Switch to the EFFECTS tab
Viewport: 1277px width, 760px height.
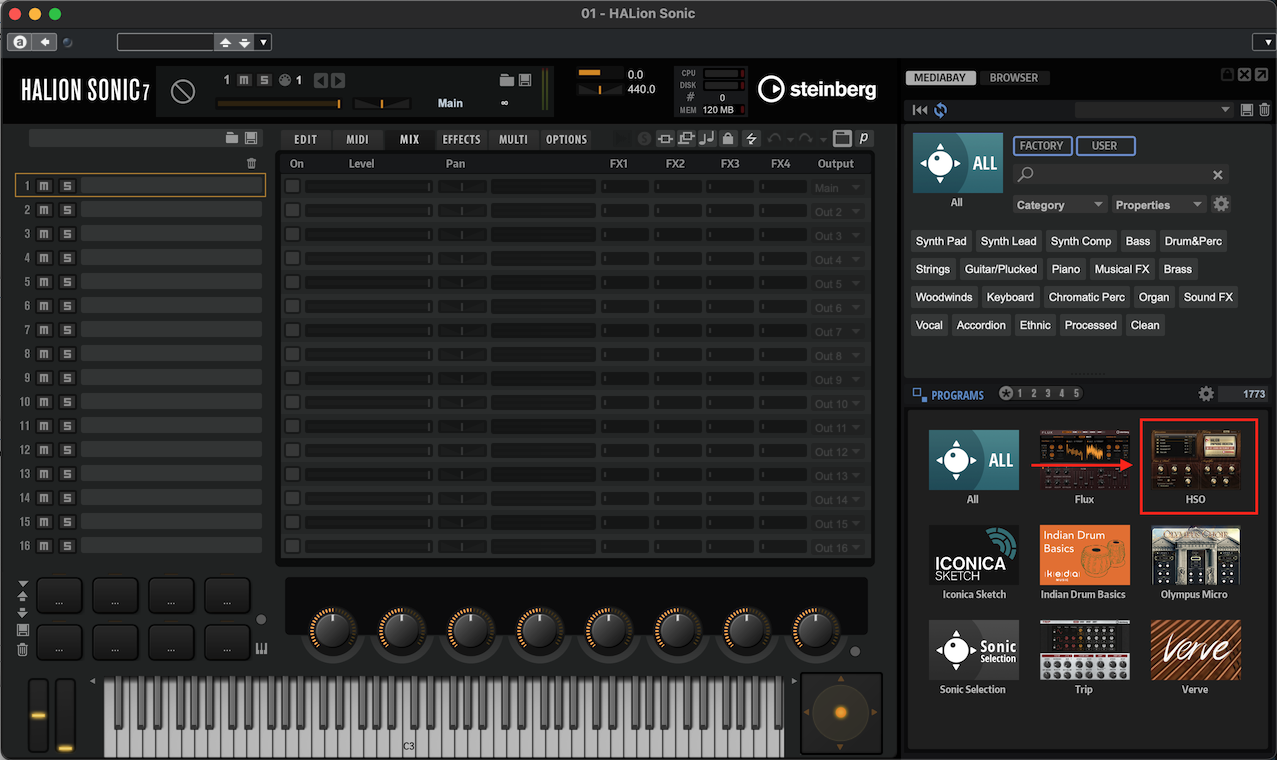461,139
